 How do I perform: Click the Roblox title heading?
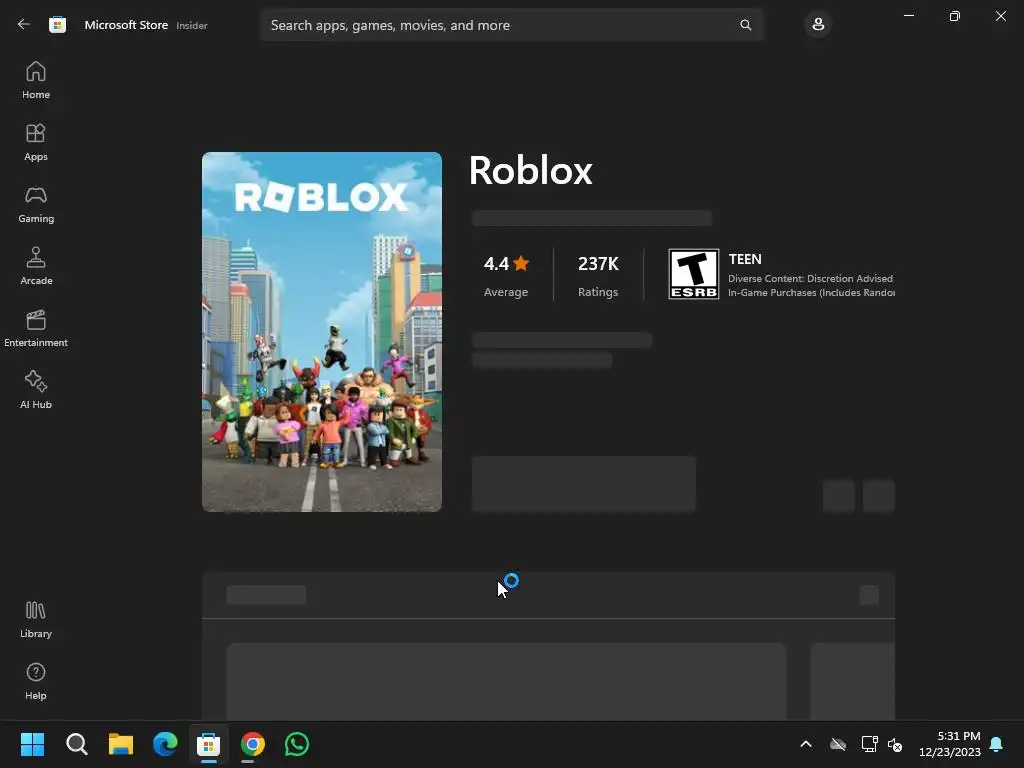[x=530, y=170]
